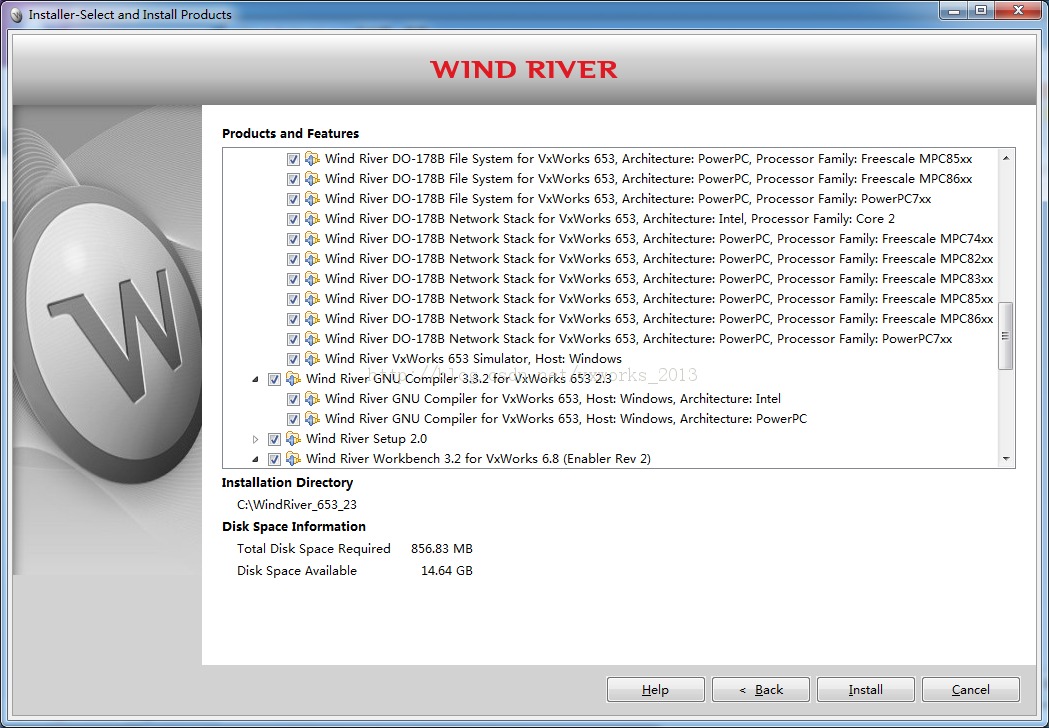Click the scrollbar down arrow in product list
1049x728 pixels.
click(x=1006, y=459)
